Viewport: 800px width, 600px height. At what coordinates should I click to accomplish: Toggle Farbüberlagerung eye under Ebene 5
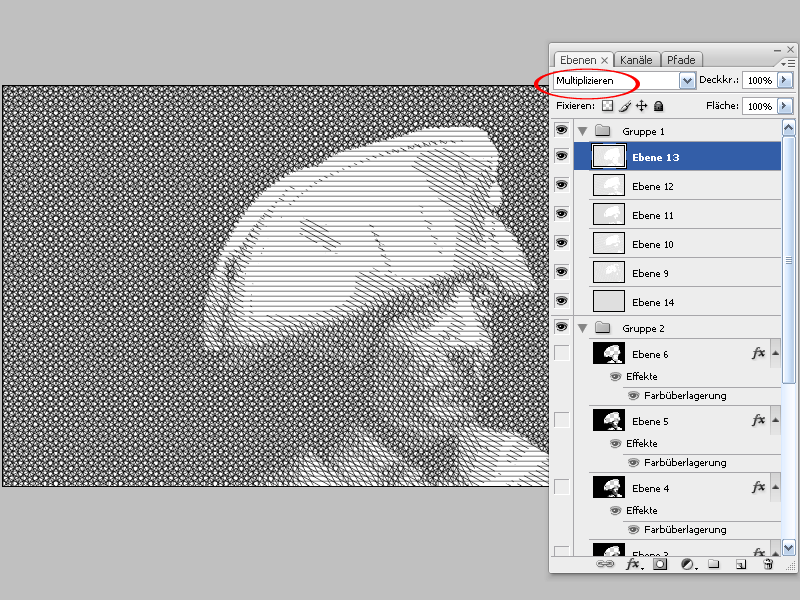click(633, 463)
